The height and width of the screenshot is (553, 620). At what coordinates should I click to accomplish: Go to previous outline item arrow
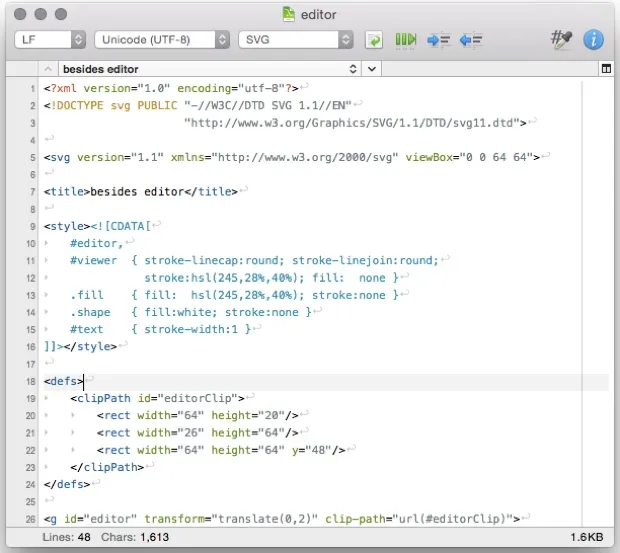[x=48, y=69]
